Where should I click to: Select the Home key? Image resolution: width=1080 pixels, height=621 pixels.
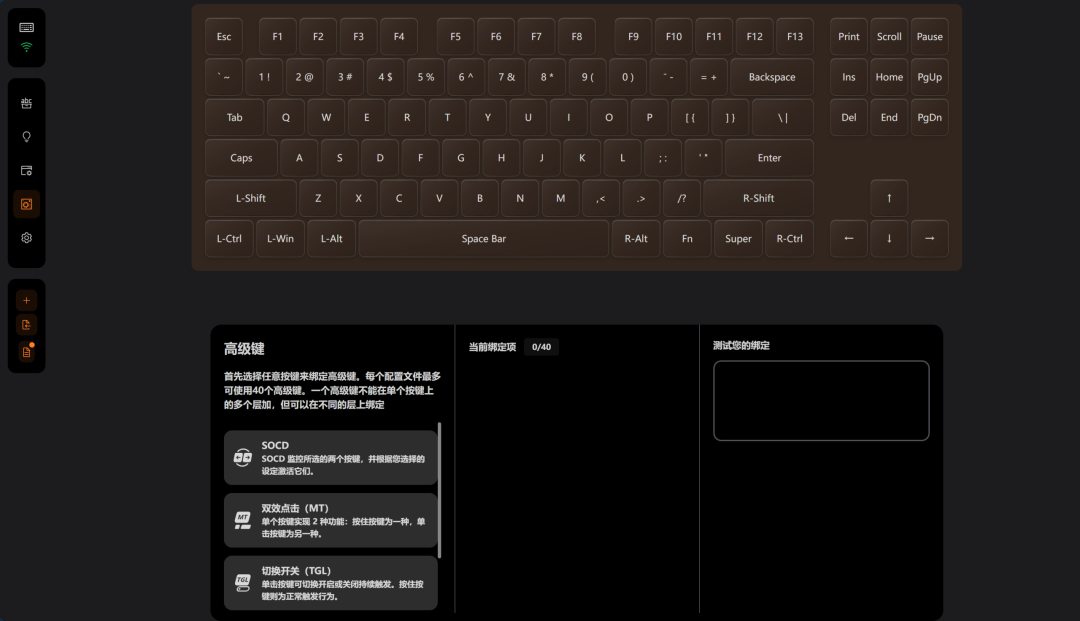pyautogui.click(x=889, y=77)
